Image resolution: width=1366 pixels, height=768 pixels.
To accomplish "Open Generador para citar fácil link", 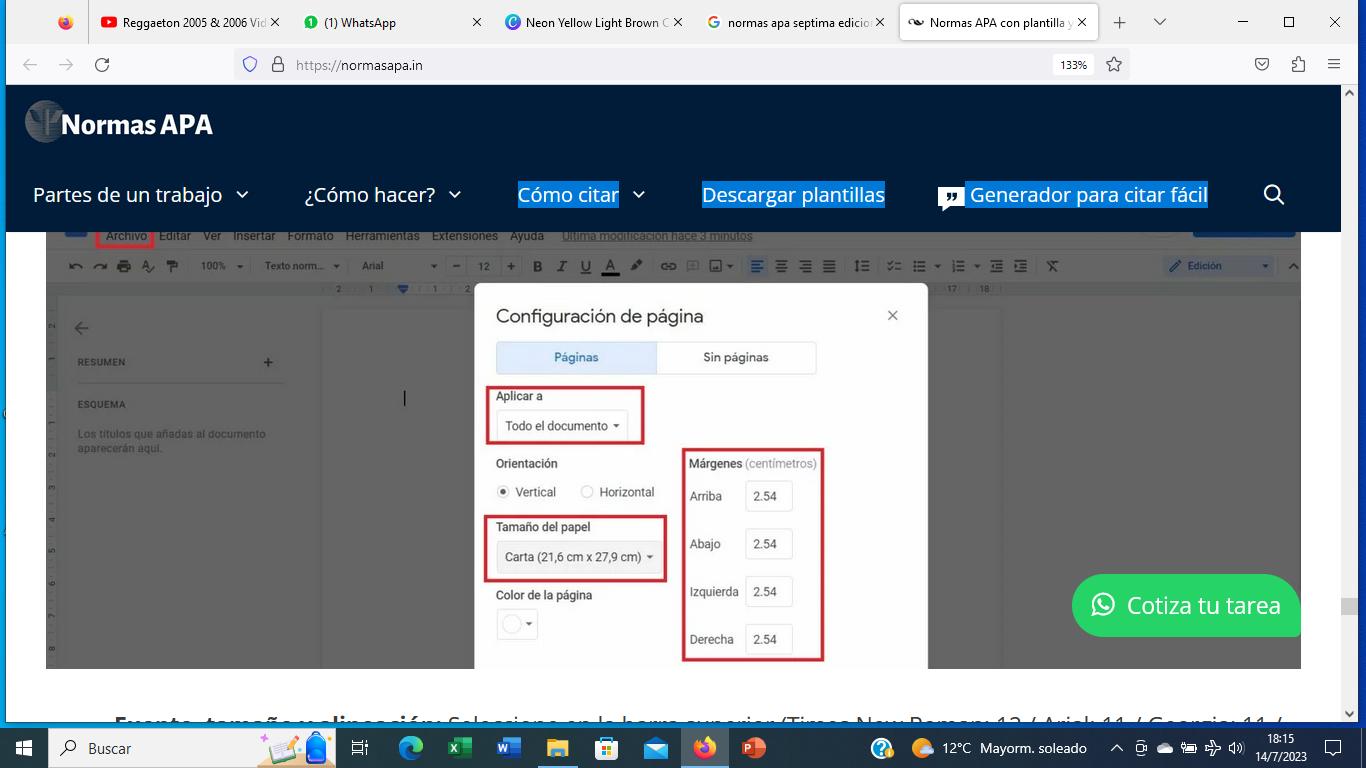I will [x=1073, y=195].
